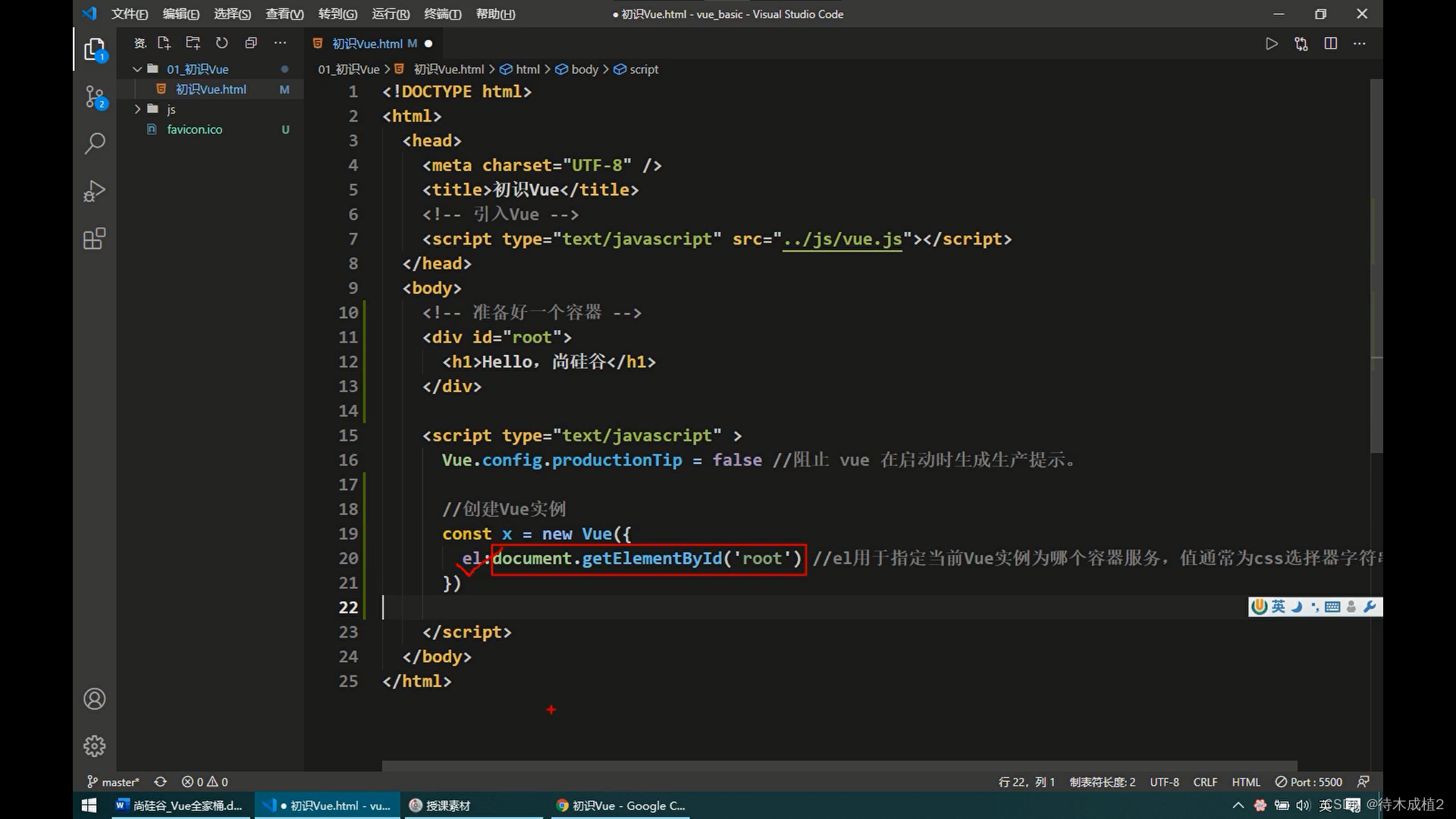Image resolution: width=1456 pixels, height=819 pixels.
Task: Open the 文件(F) menu
Action: (x=130, y=14)
